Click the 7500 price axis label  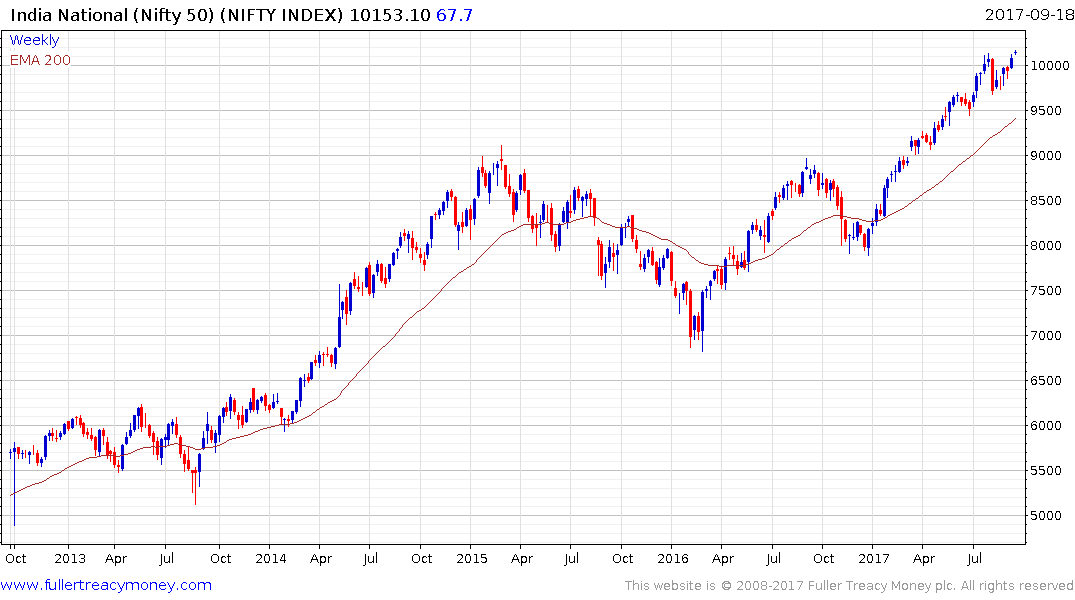pyautogui.click(x=1047, y=291)
